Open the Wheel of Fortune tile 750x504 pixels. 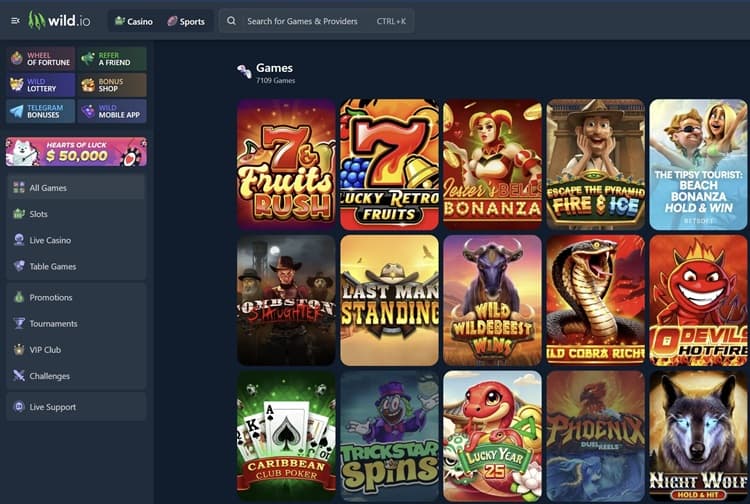pos(41,59)
